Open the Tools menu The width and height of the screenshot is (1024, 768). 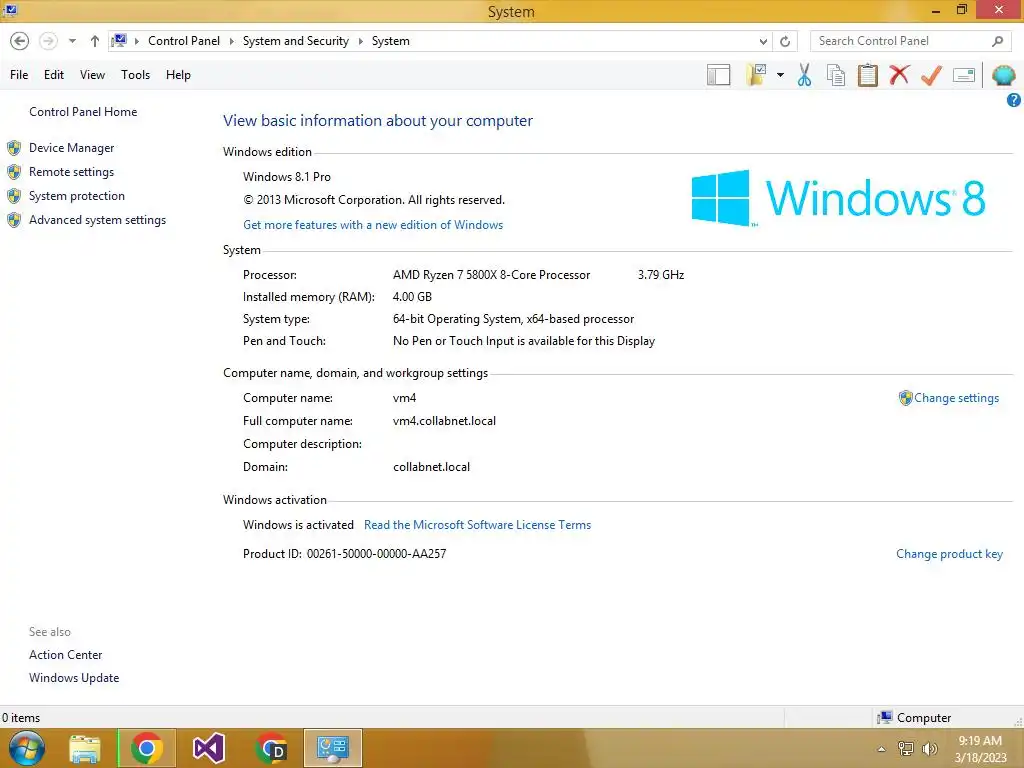coord(135,75)
